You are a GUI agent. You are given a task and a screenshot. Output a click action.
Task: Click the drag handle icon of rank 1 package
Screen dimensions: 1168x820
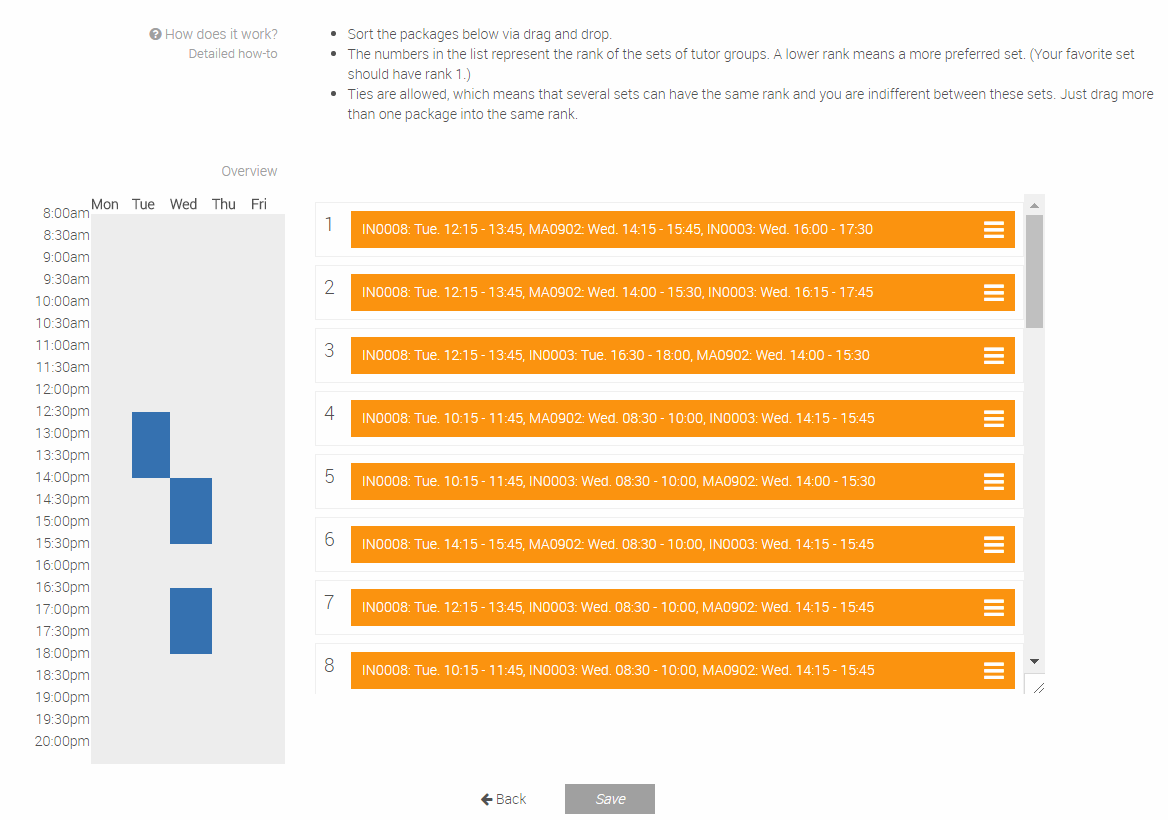(x=994, y=229)
